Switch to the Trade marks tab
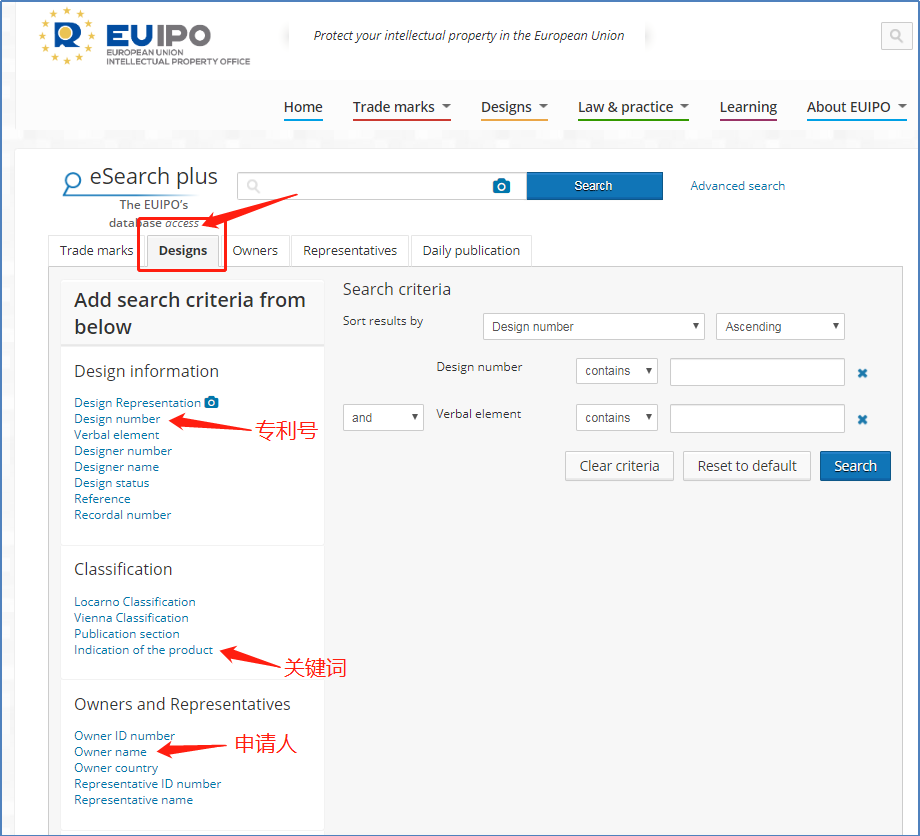920x836 pixels. pos(96,251)
